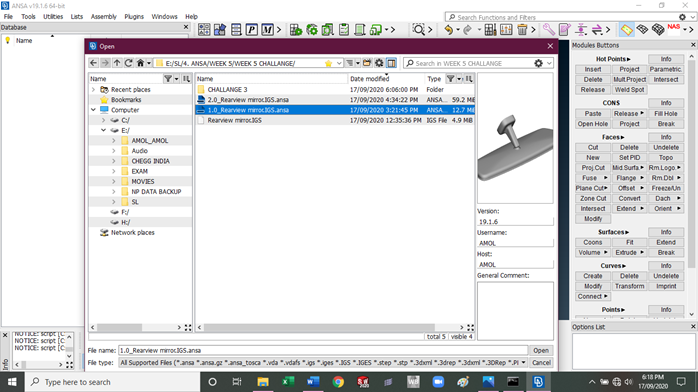This screenshot has width=698, height=392.
Task: Refresh the current folder listing
Action: (x=128, y=63)
